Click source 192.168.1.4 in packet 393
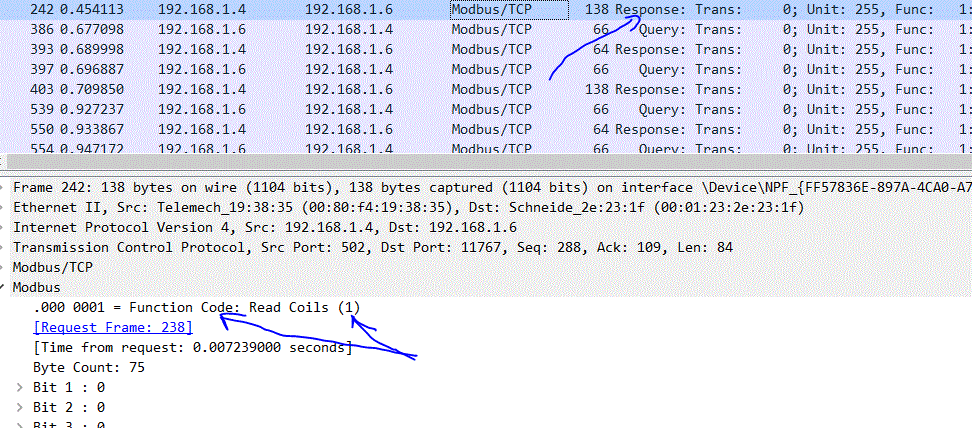Image resolution: width=972 pixels, height=428 pixels. point(202,49)
